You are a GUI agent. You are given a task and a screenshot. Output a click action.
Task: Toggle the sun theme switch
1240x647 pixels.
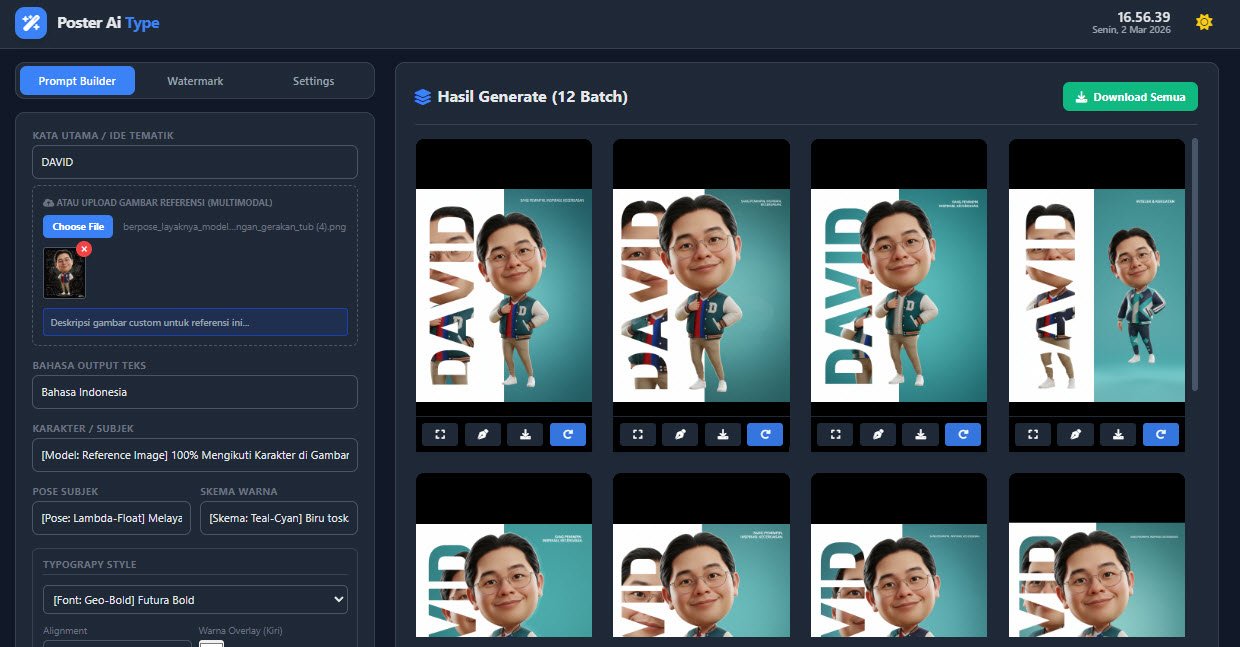point(1204,22)
